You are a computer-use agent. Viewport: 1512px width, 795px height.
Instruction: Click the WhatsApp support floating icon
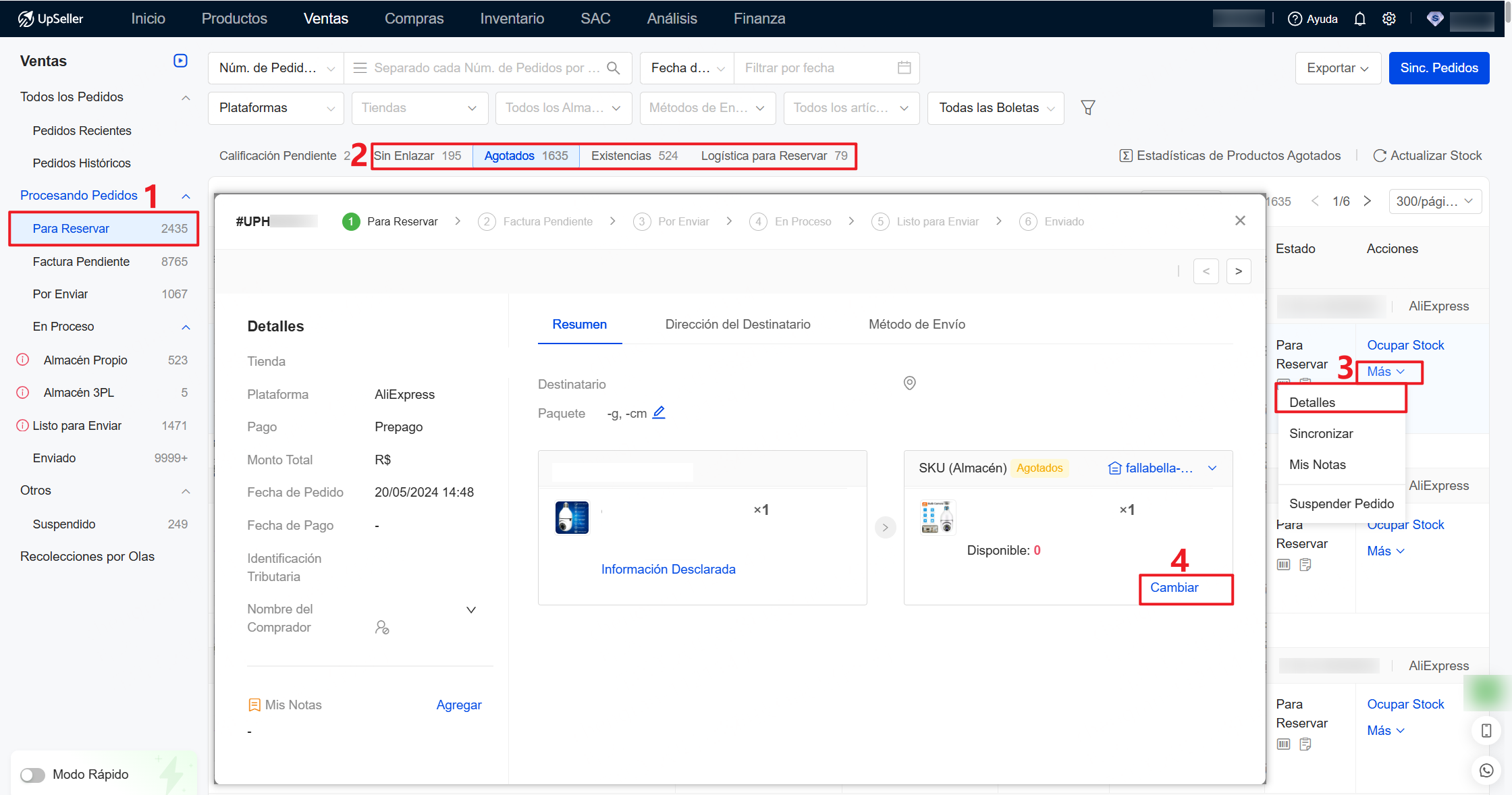click(1486, 770)
